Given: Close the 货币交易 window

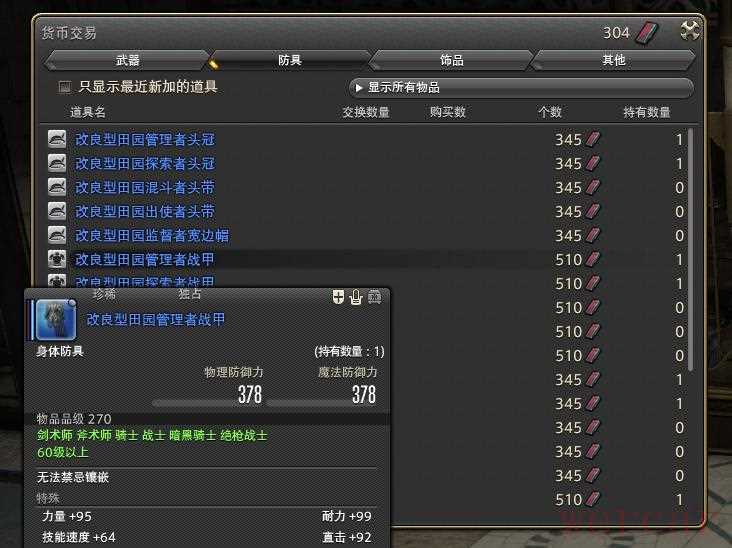Looking at the screenshot, I should pyautogui.click(x=689, y=31).
